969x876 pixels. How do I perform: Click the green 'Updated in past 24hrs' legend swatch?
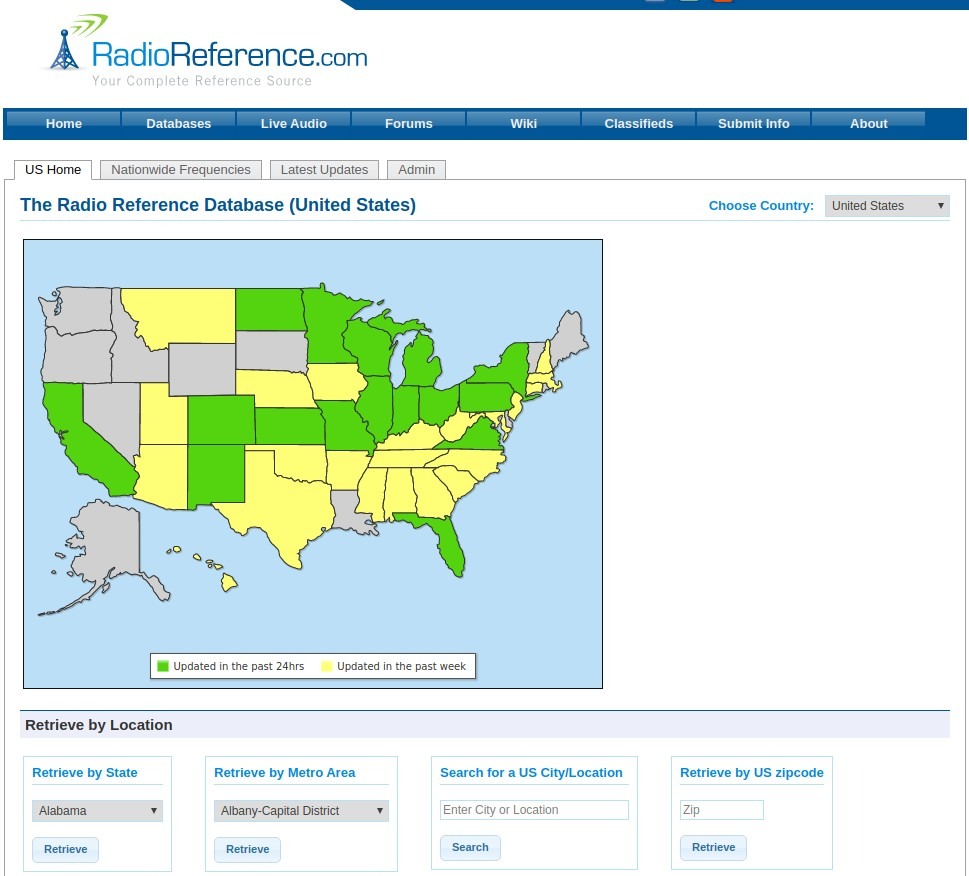click(163, 665)
